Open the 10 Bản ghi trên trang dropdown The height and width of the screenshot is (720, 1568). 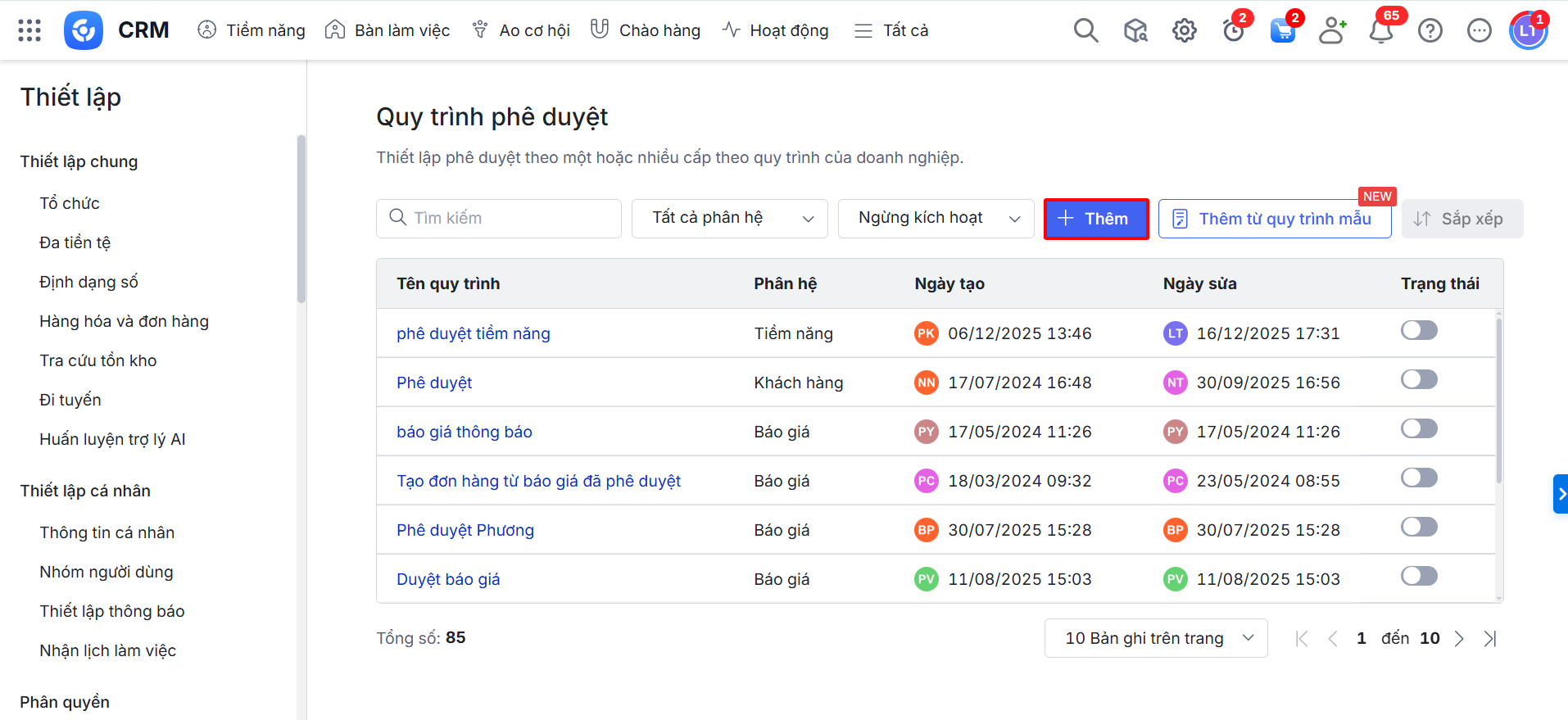pos(1155,638)
